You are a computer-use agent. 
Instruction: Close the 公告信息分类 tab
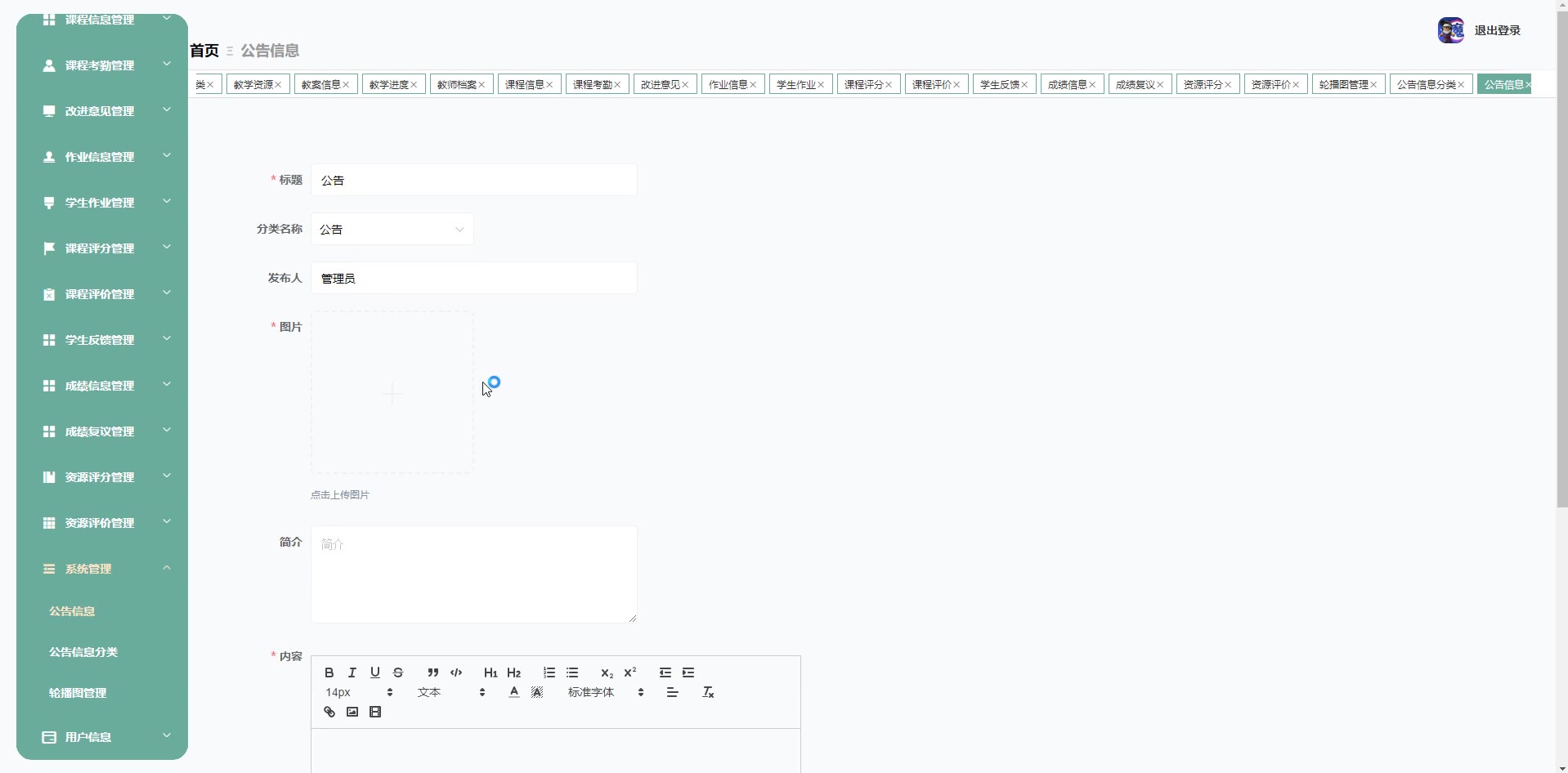tap(1461, 85)
